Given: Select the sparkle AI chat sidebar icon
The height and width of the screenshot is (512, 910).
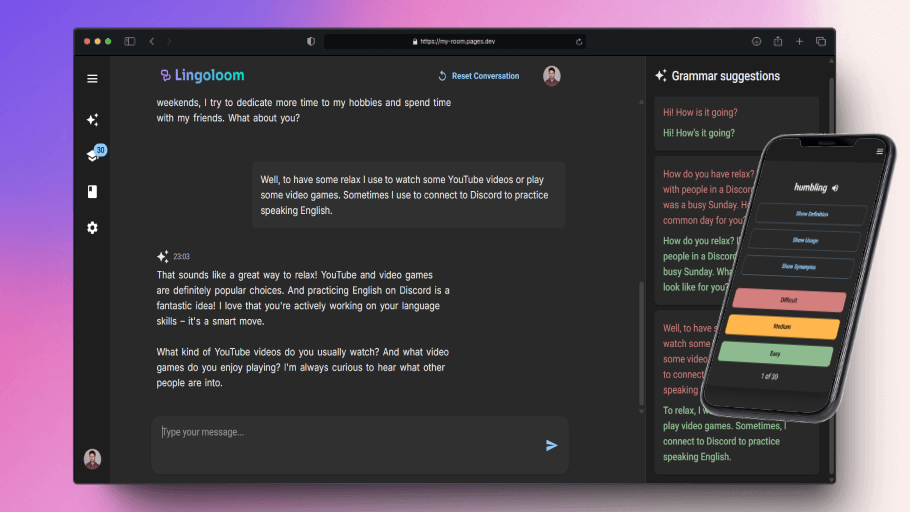Looking at the screenshot, I should click(x=92, y=120).
